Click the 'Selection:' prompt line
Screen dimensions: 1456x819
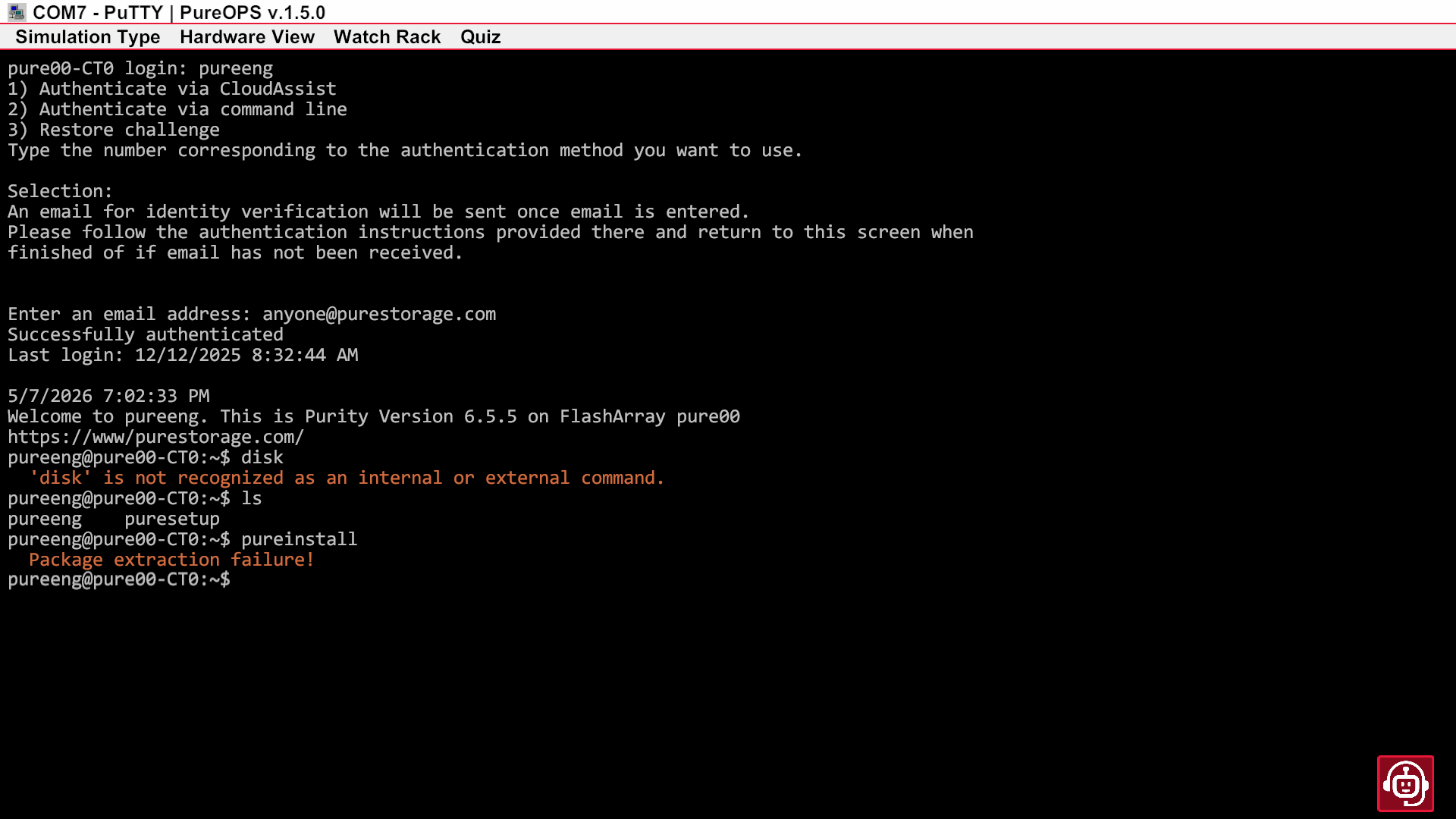[60, 191]
